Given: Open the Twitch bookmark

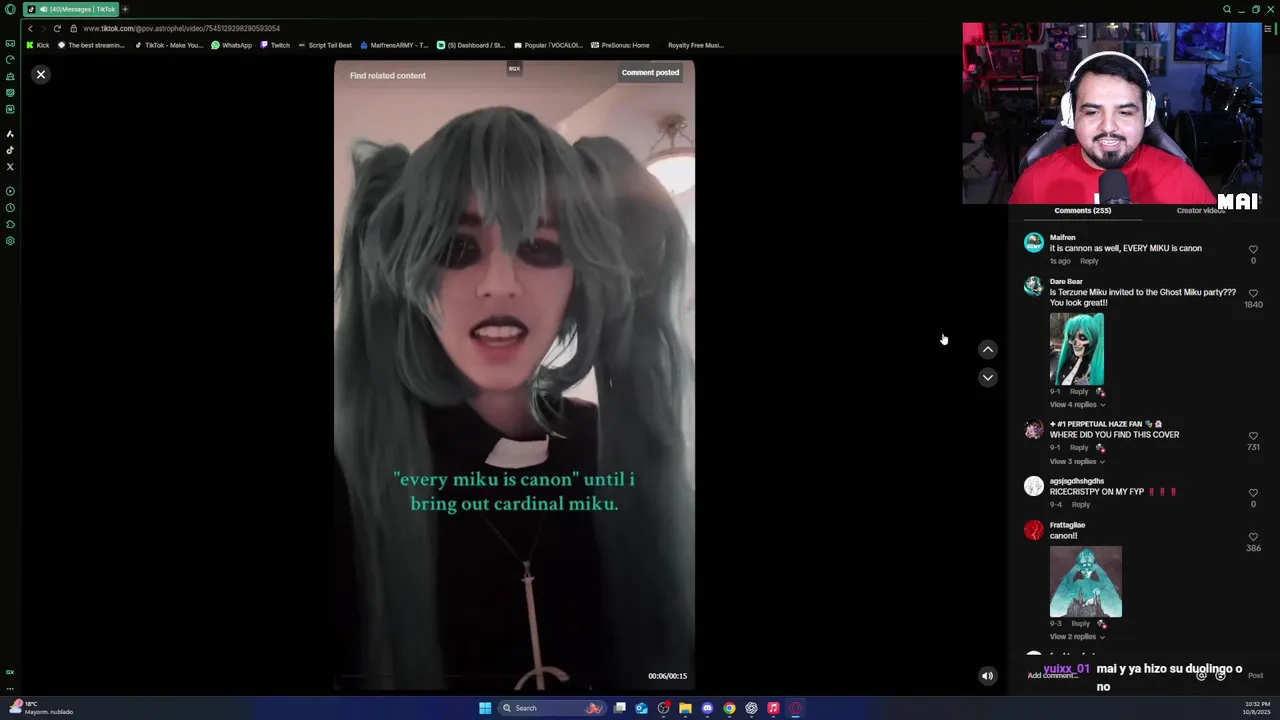Looking at the screenshot, I should tap(275, 45).
